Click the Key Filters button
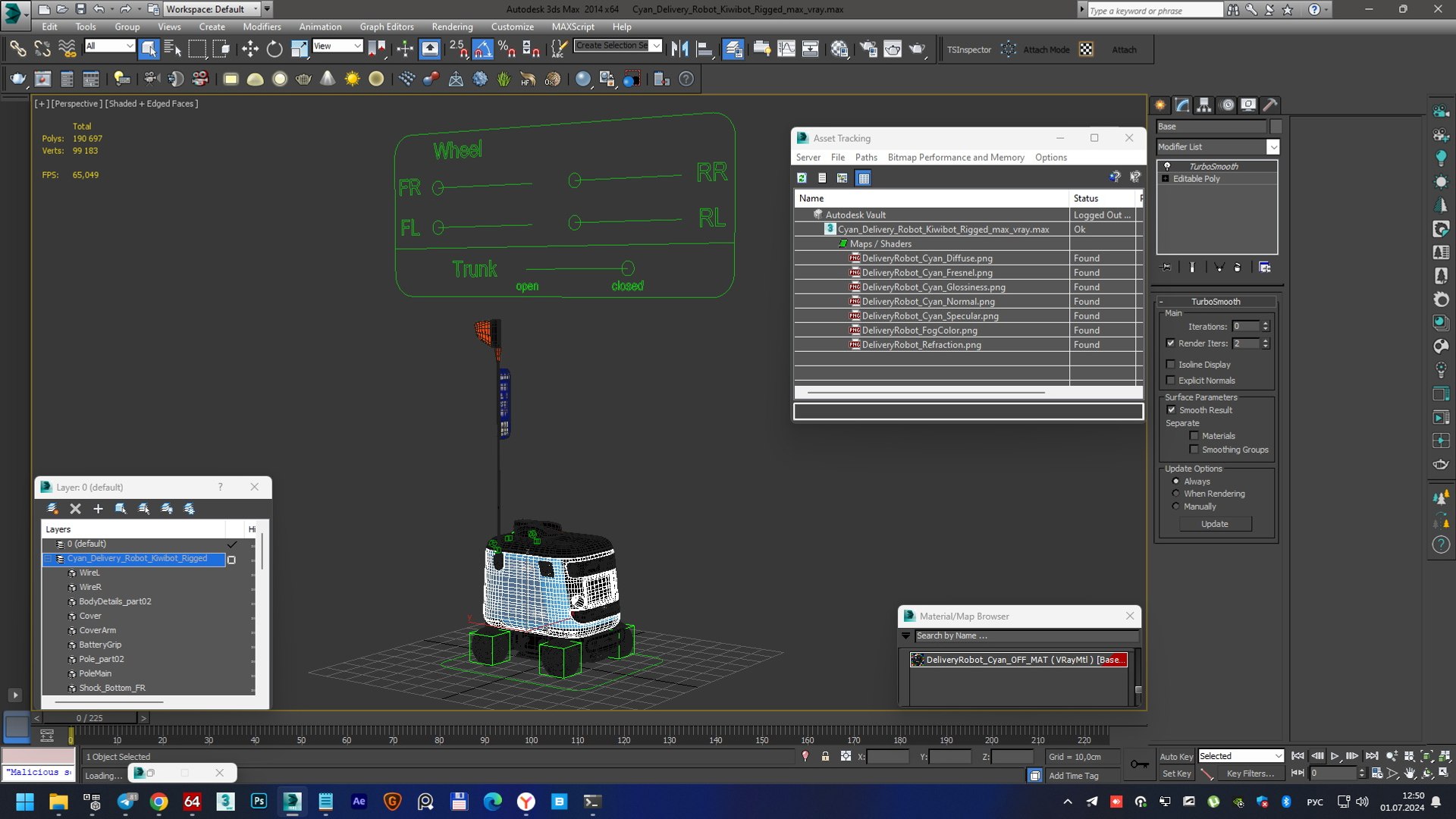This screenshot has width=1456, height=819. pyautogui.click(x=1250, y=773)
